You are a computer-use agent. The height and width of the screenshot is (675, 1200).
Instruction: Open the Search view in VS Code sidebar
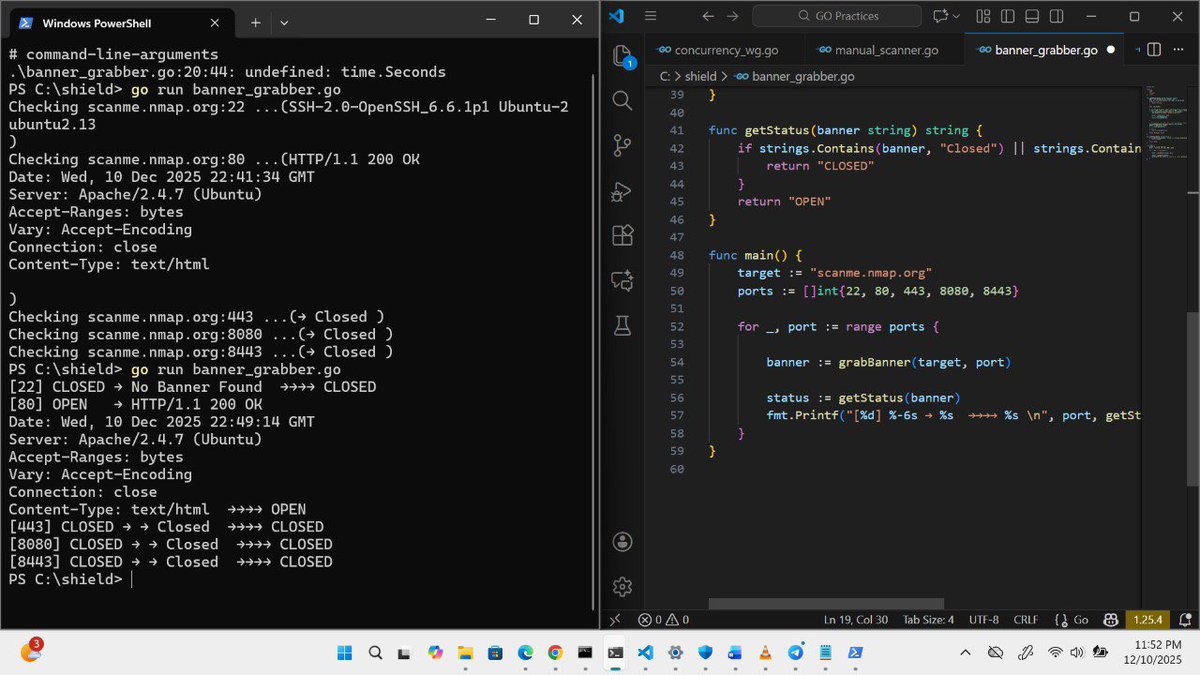click(621, 100)
